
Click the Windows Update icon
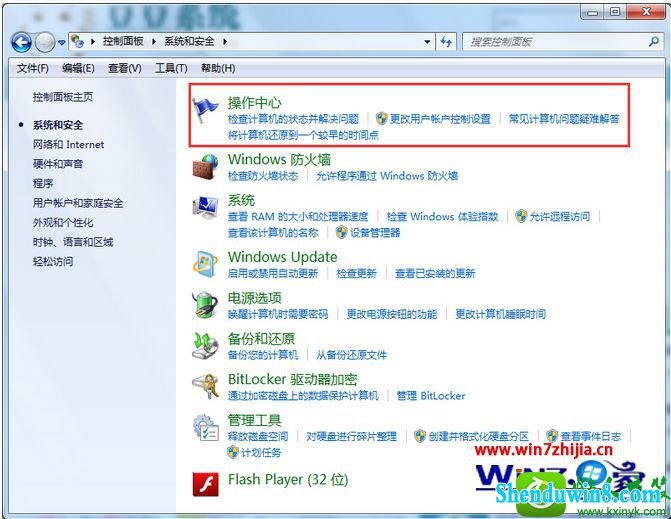click(x=205, y=263)
